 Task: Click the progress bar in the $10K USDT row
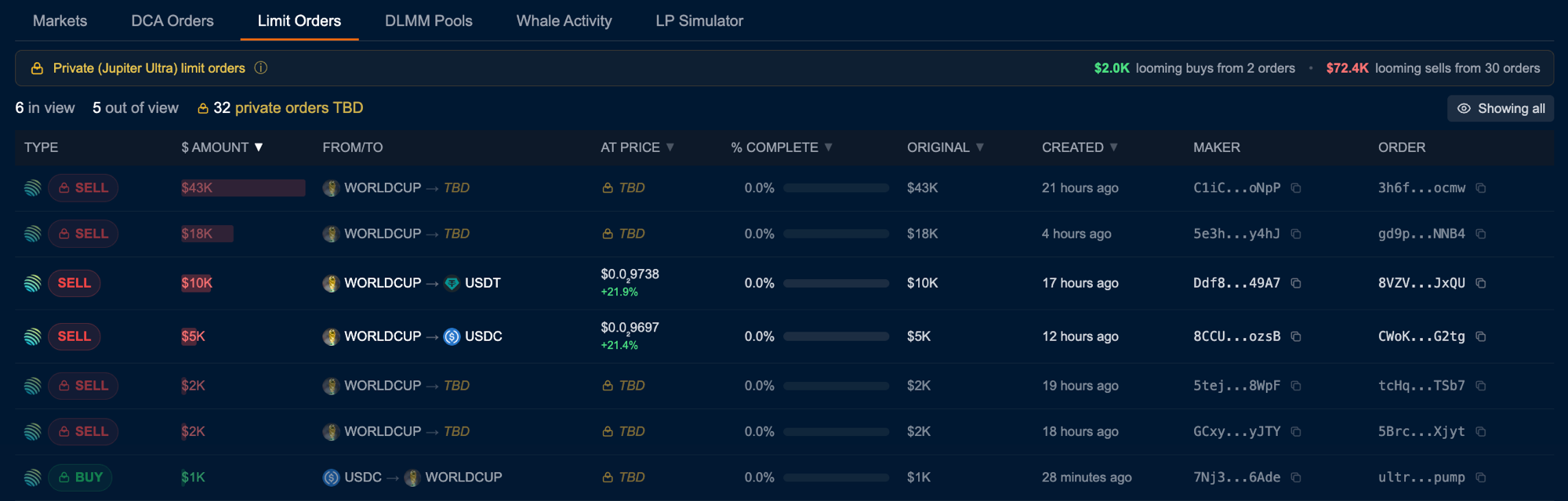tap(836, 283)
